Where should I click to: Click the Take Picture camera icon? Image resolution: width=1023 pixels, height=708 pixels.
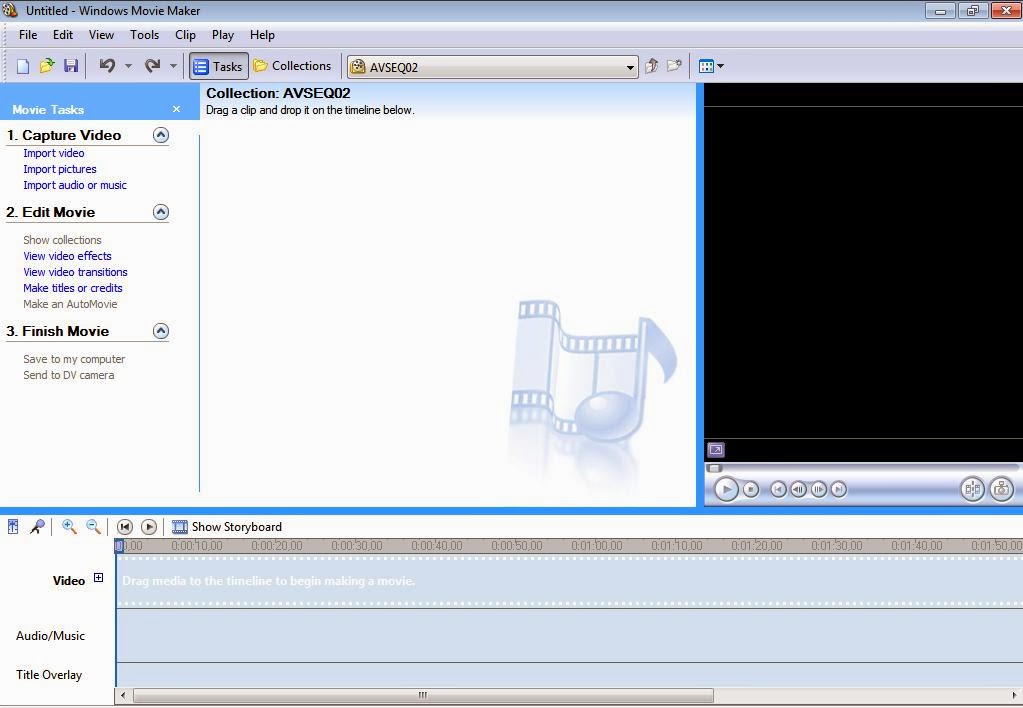[x=1001, y=489]
